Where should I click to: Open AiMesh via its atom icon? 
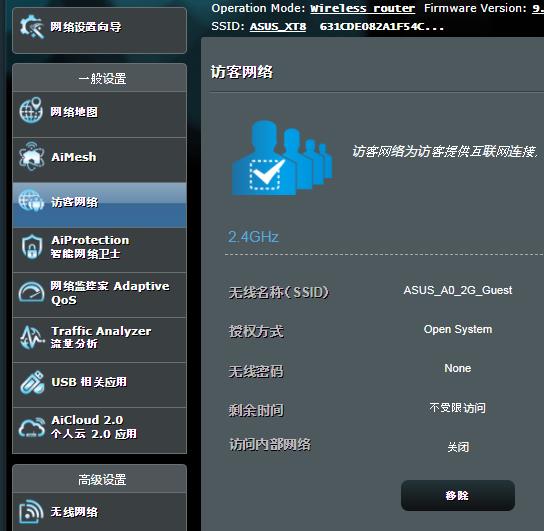pyautogui.click(x=32, y=156)
